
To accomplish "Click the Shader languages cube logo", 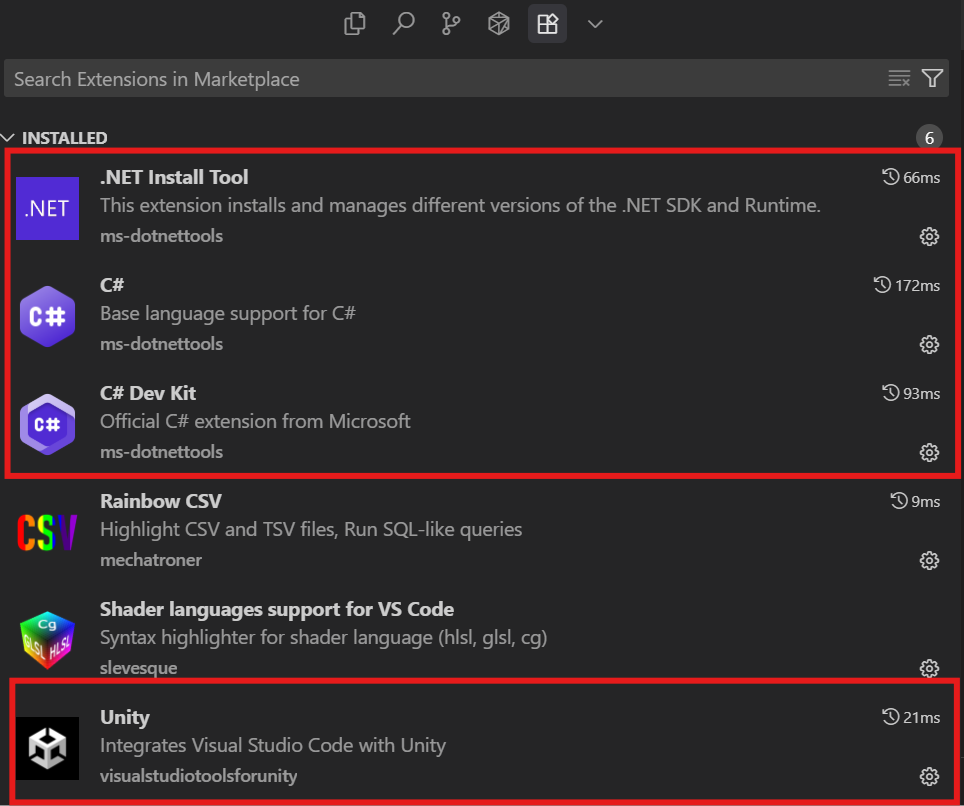I will (47, 640).
